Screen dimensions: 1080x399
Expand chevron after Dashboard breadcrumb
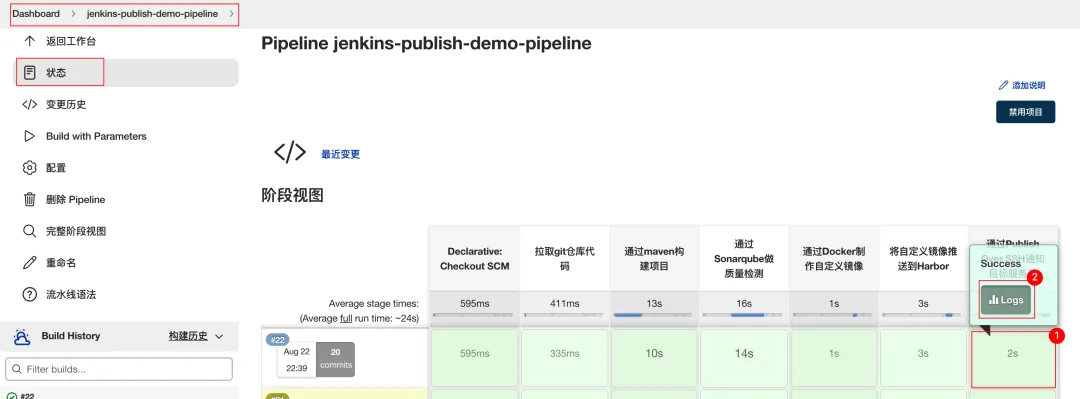(73, 14)
